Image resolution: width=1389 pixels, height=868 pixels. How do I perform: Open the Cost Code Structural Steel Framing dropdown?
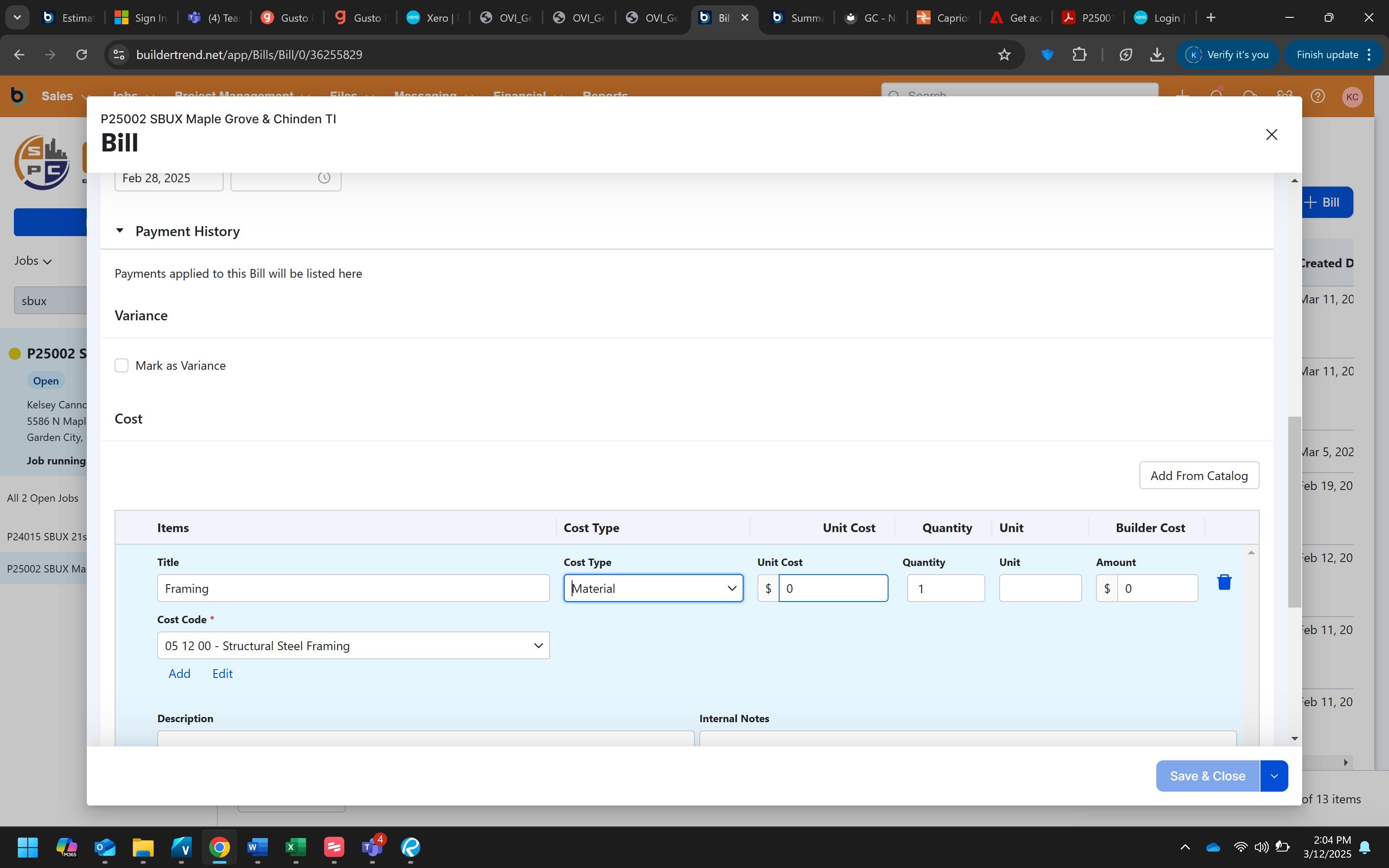(x=353, y=646)
